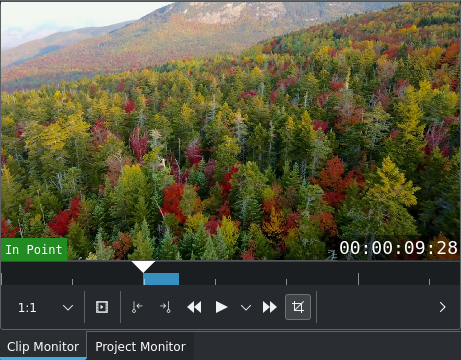Expand the play options dropdown arrow
461x360 pixels.
[x=246, y=307]
